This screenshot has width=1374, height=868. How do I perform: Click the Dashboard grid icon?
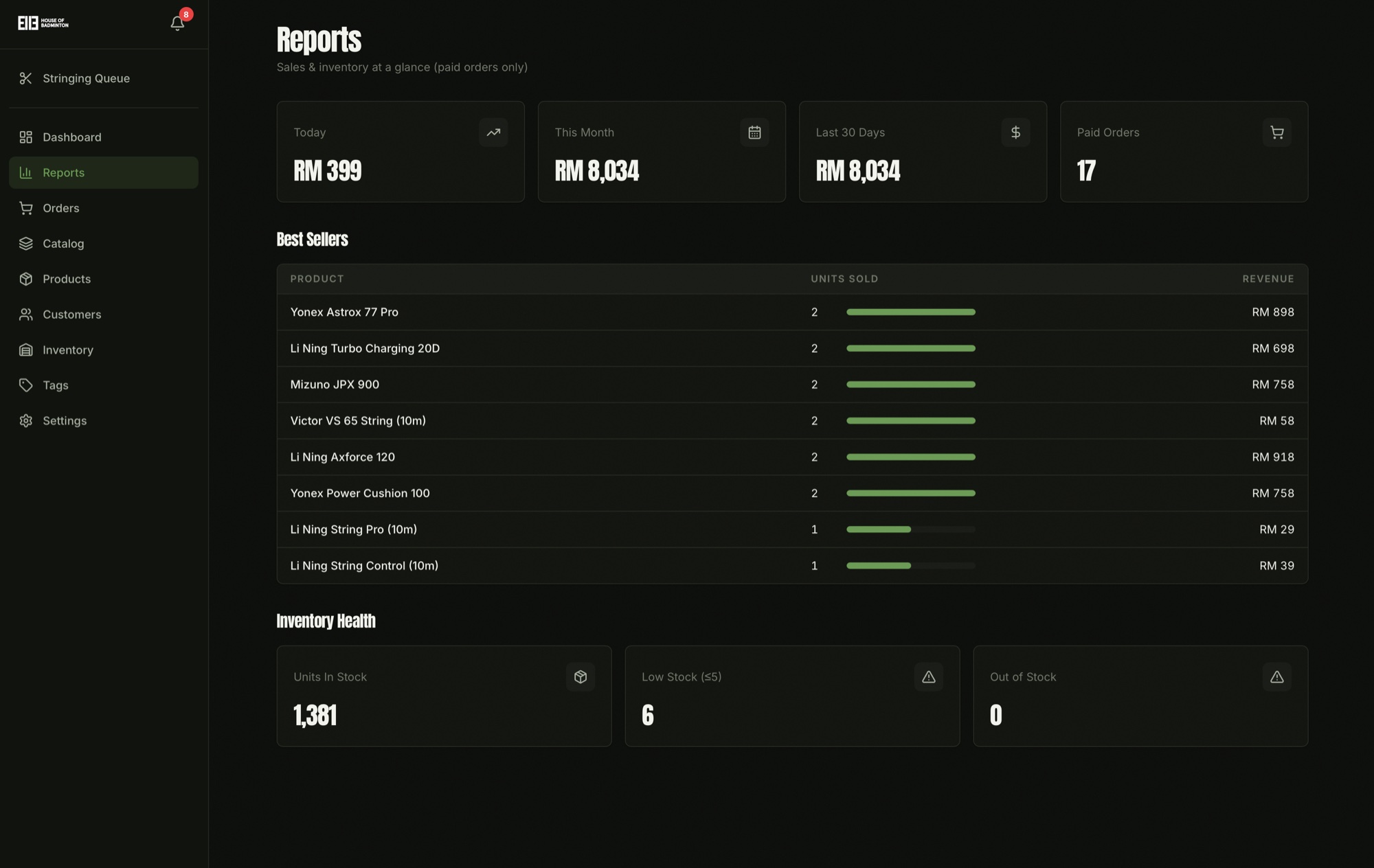pyautogui.click(x=26, y=137)
